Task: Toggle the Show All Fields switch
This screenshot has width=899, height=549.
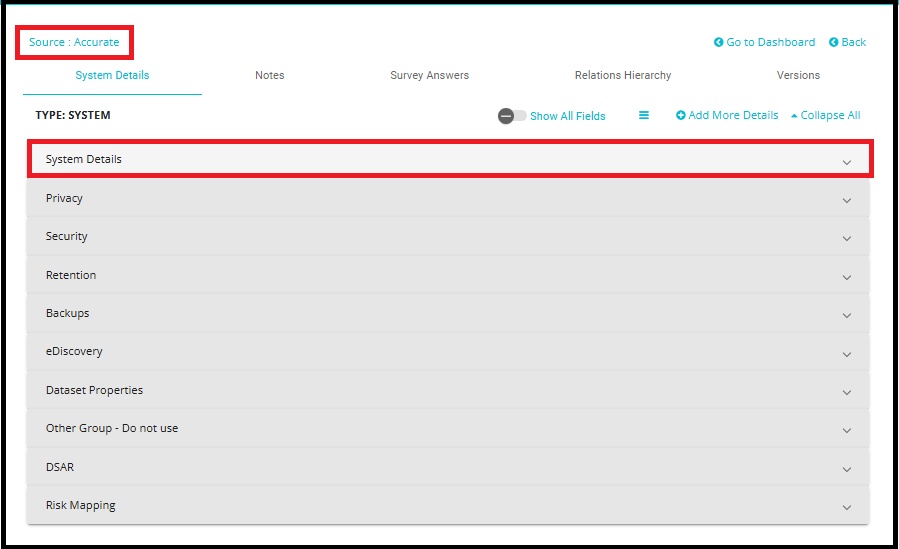Action: coord(512,116)
